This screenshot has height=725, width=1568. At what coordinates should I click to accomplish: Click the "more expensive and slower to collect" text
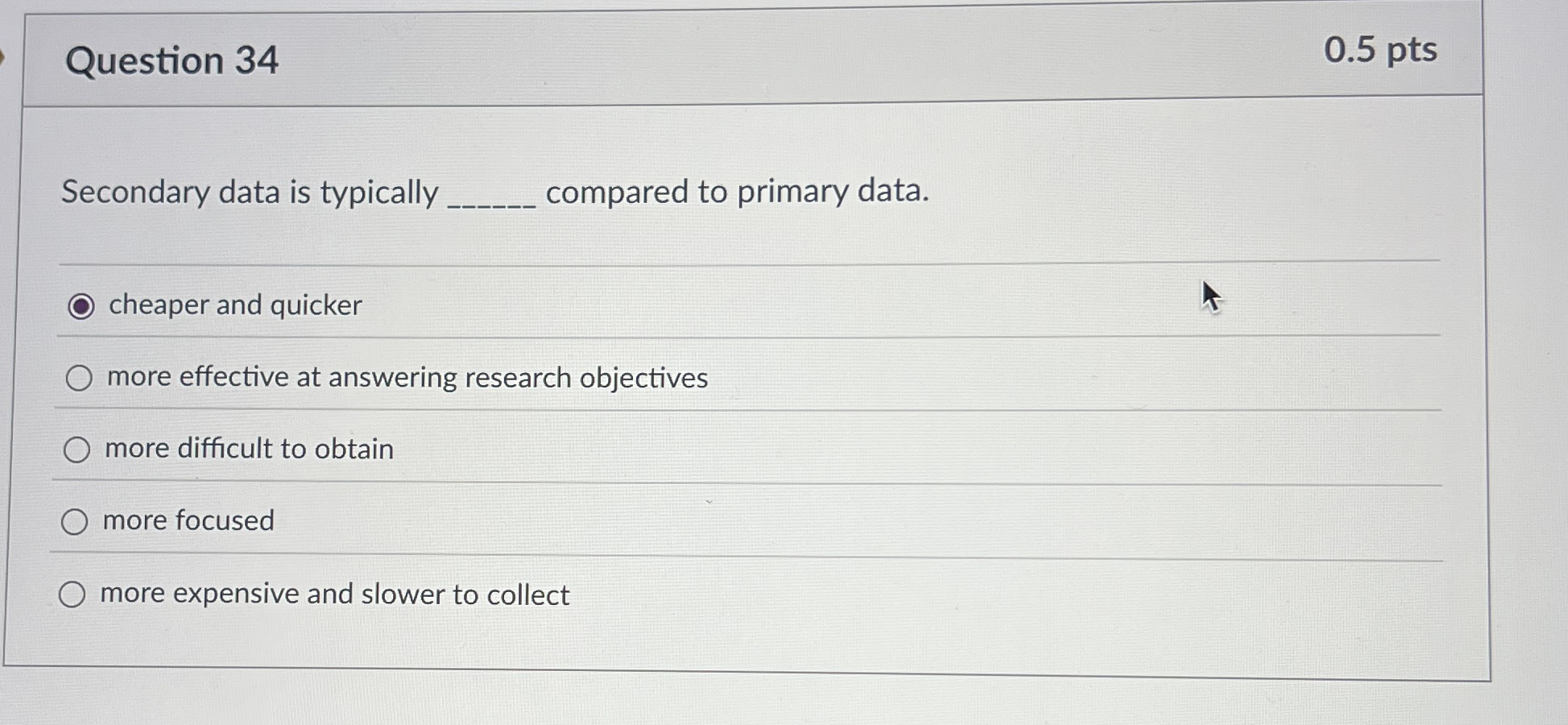coord(335,594)
